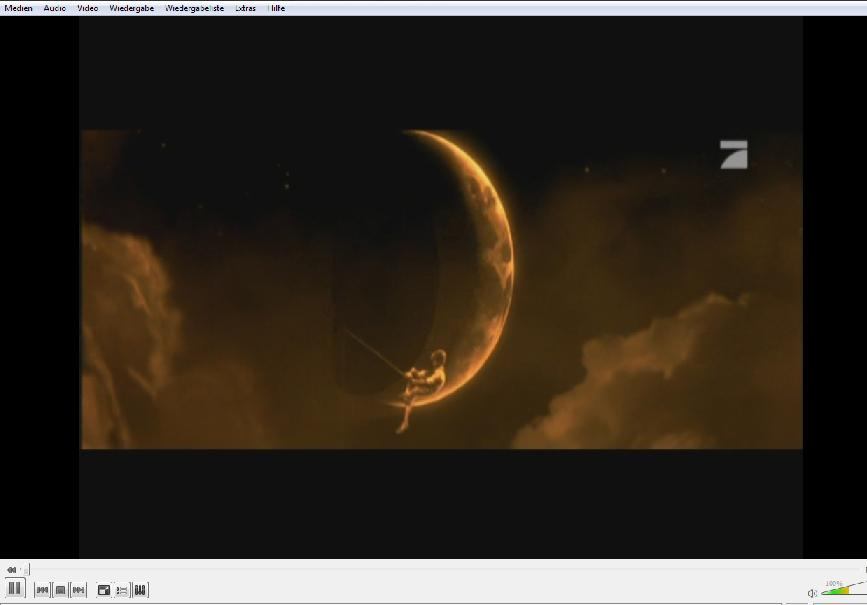Skip to the previous media item
Image resolution: width=867 pixels, height=605 pixels.
[42, 590]
